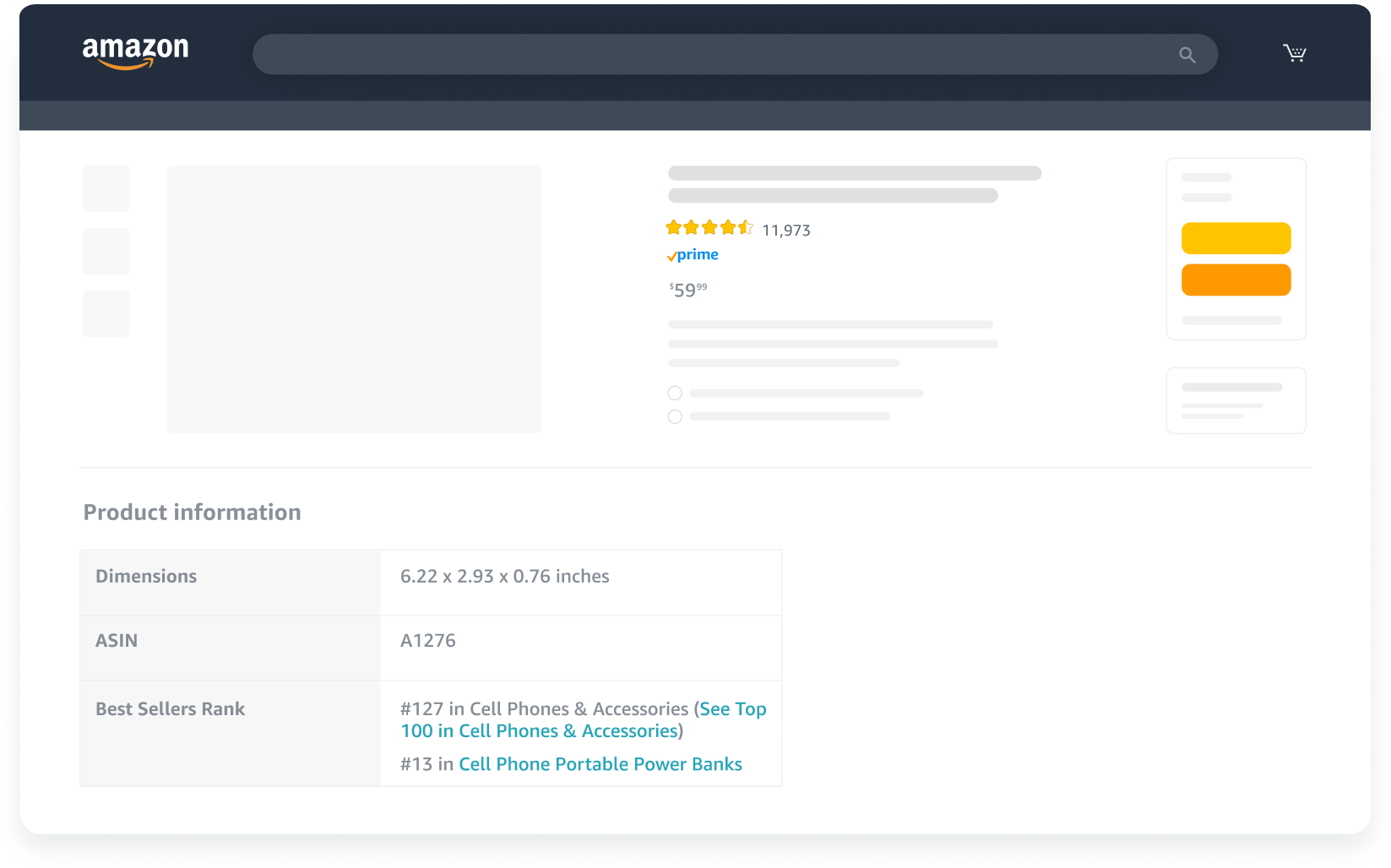Click the 11,973 ratings count

coord(786,230)
